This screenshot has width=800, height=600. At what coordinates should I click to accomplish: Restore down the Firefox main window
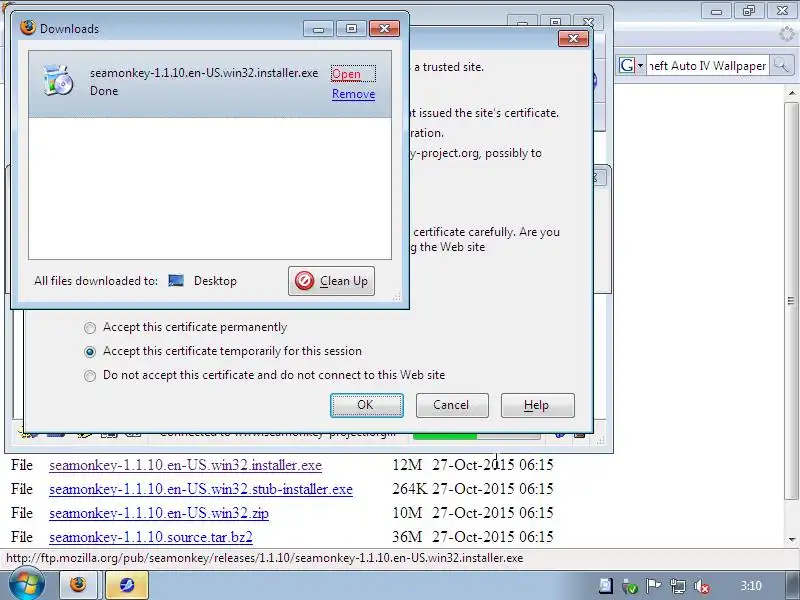point(749,11)
